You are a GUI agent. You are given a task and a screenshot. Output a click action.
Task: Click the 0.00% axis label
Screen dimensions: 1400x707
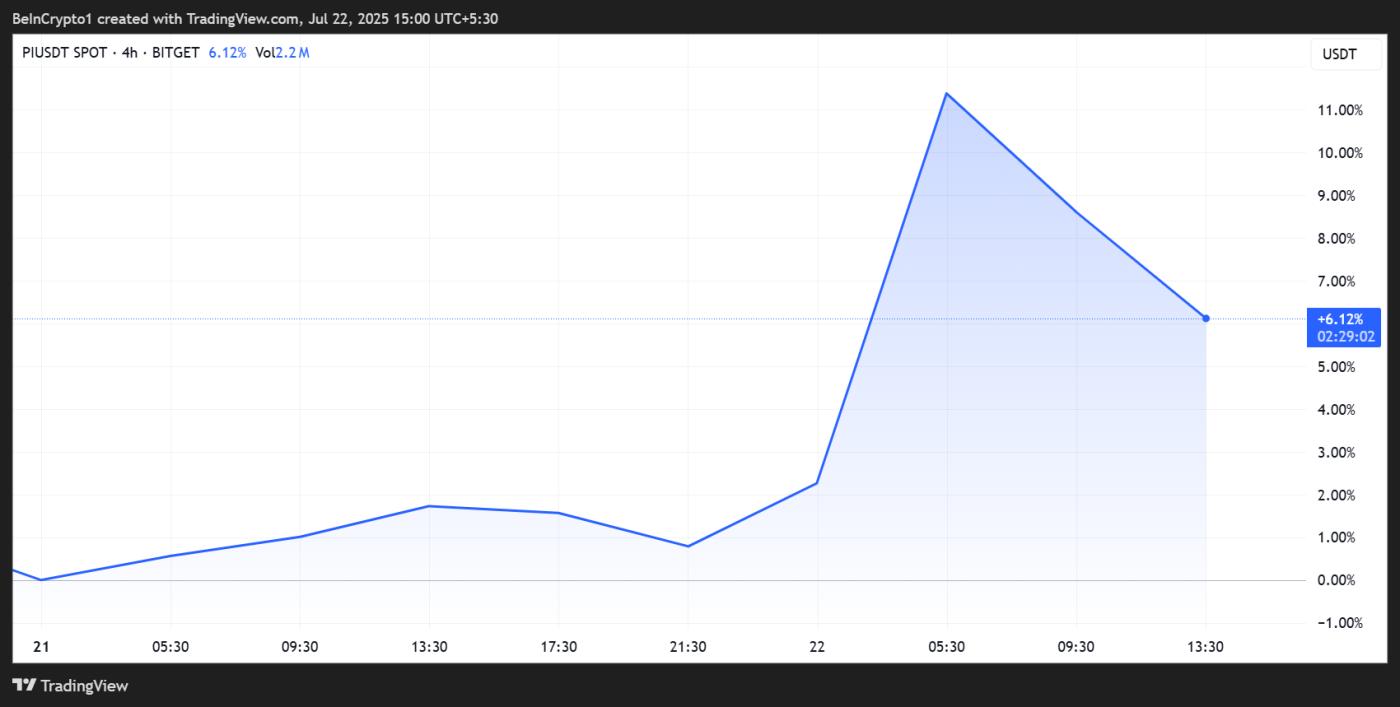click(1338, 581)
